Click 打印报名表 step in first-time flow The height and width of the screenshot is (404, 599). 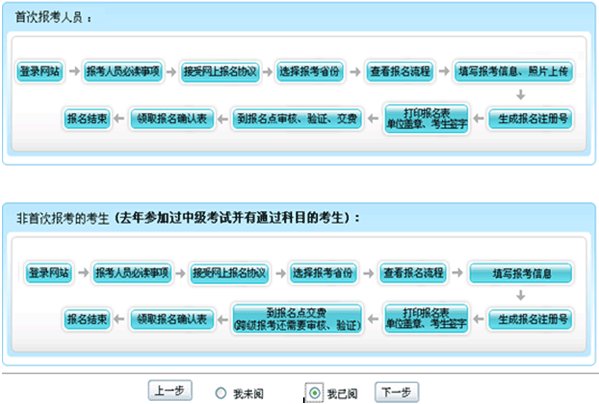pyautogui.click(x=426, y=118)
